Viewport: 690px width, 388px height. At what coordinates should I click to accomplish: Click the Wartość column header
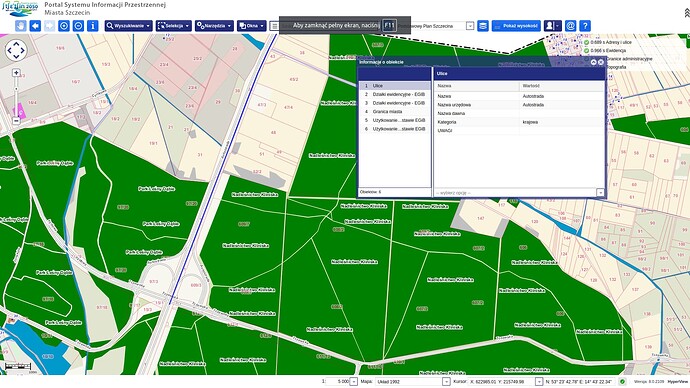point(562,86)
